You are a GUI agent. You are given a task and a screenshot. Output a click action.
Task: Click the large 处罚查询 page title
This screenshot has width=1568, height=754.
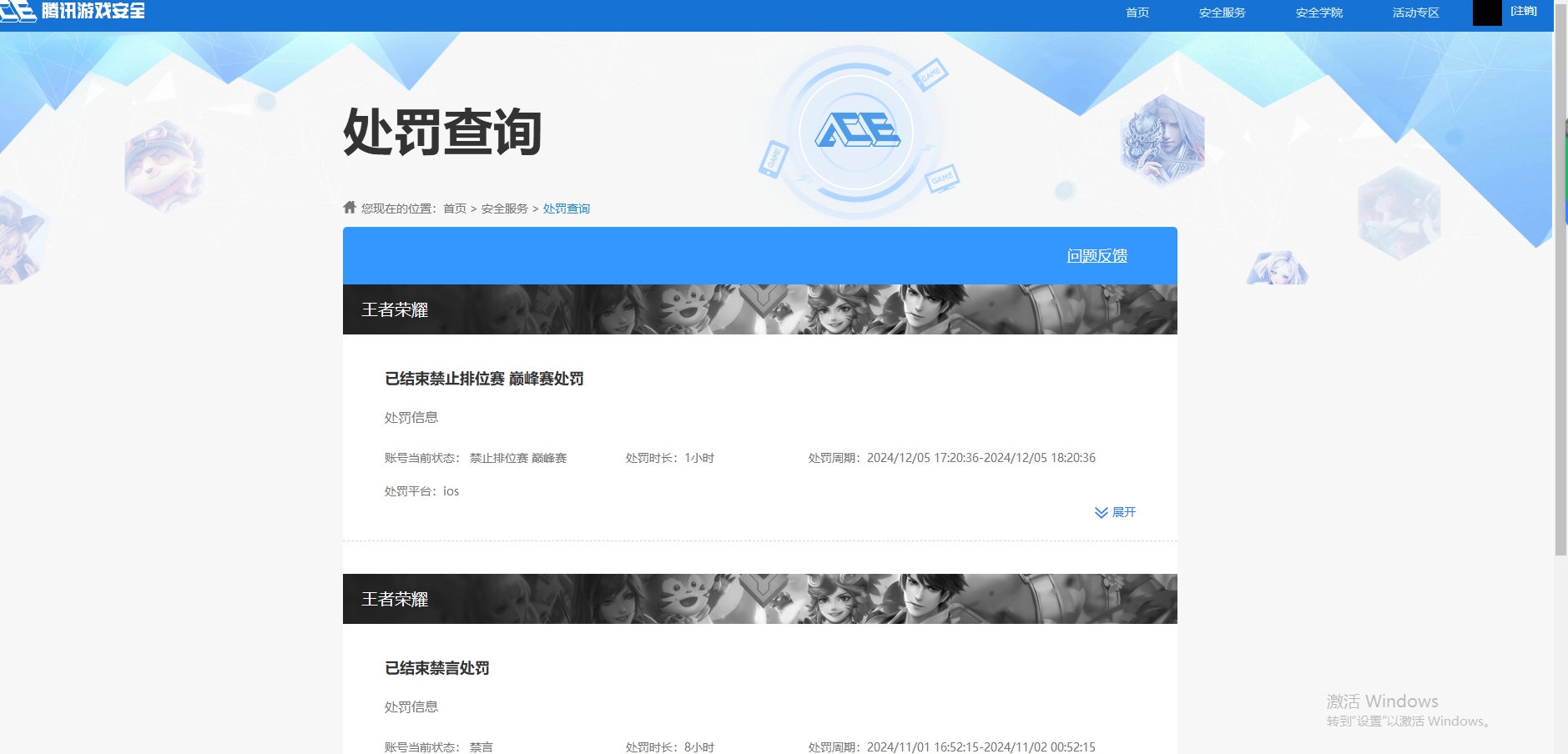[442, 132]
